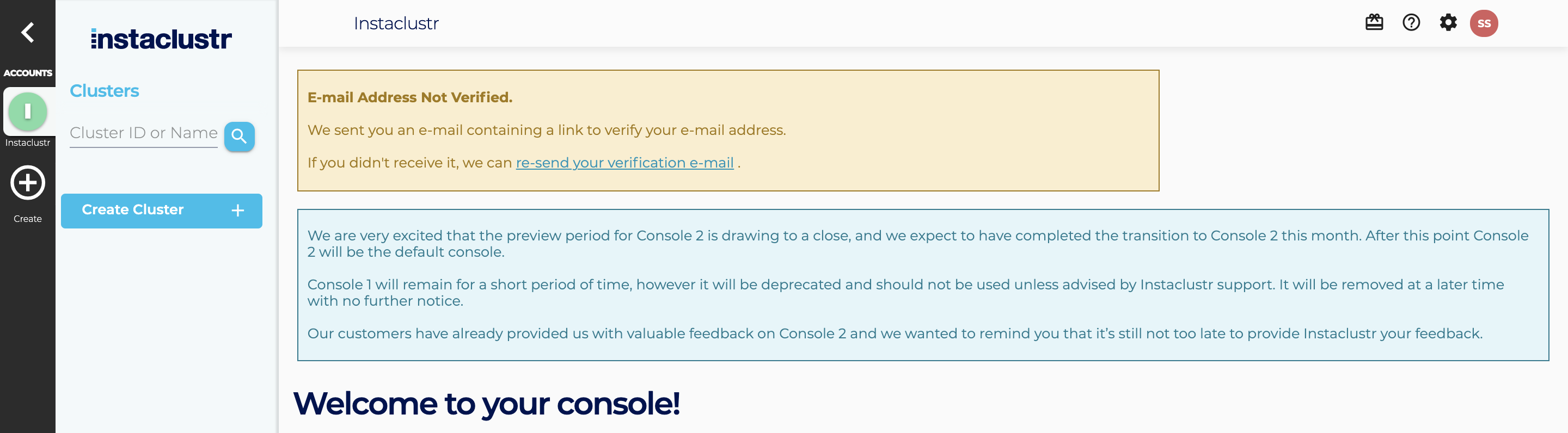The image size is (1568, 433).
Task: Click re-send your verification e-mail link
Action: tap(624, 163)
